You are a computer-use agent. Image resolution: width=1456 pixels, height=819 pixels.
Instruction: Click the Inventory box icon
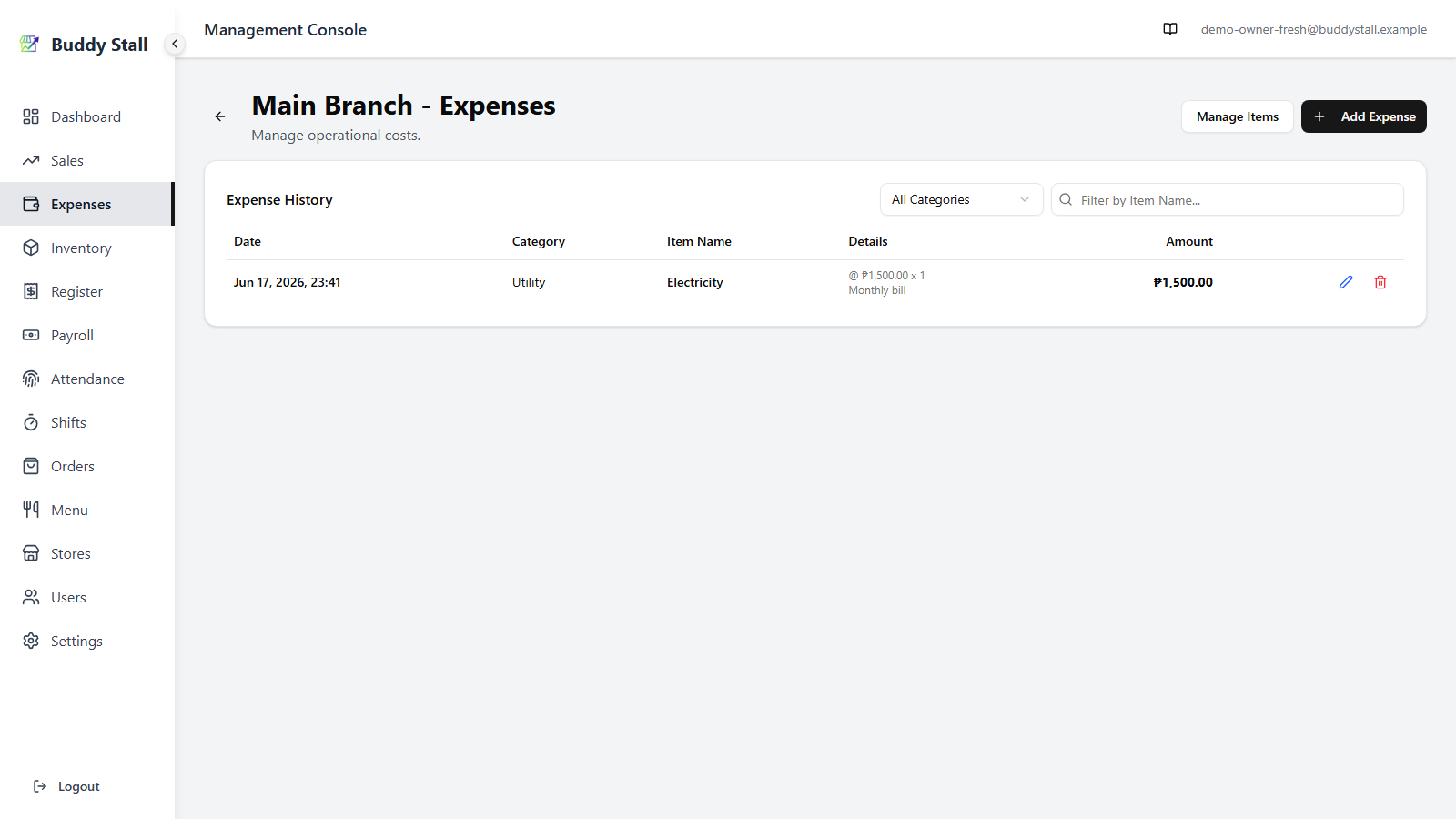(31, 248)
